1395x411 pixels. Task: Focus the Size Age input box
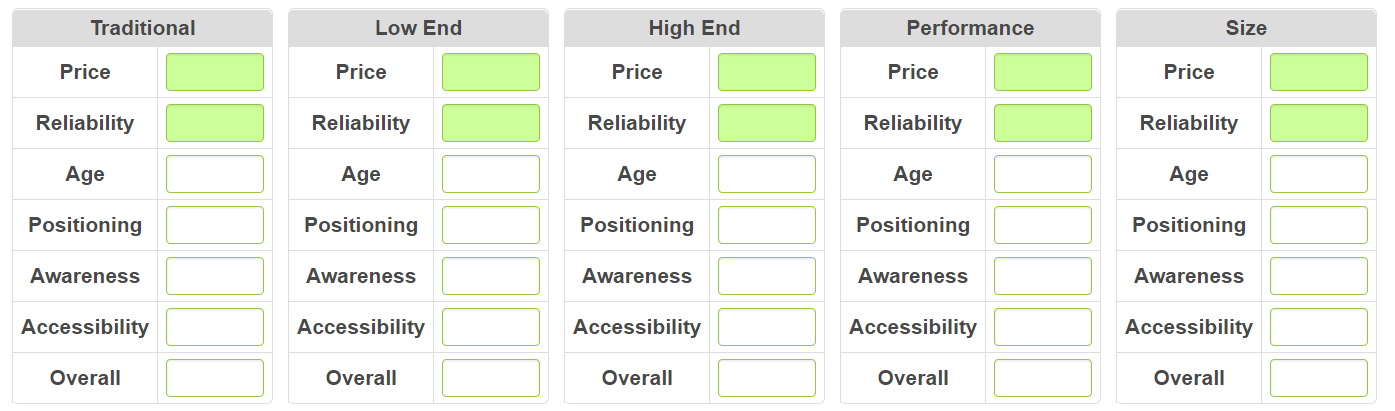[x=1319, y=174]
